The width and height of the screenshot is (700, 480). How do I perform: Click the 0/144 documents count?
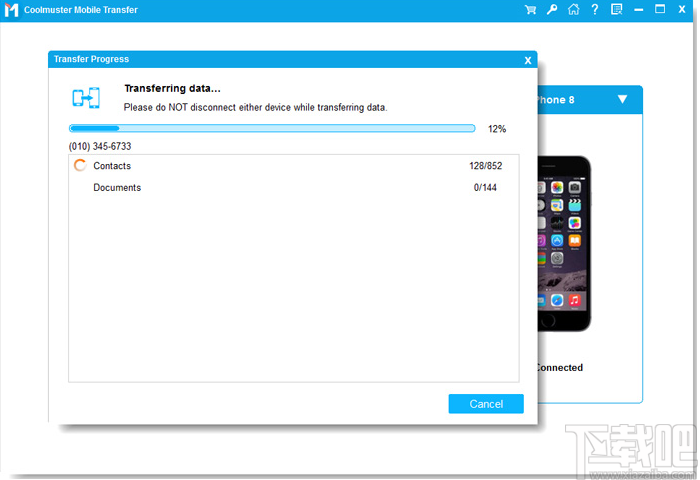point(485,188)
